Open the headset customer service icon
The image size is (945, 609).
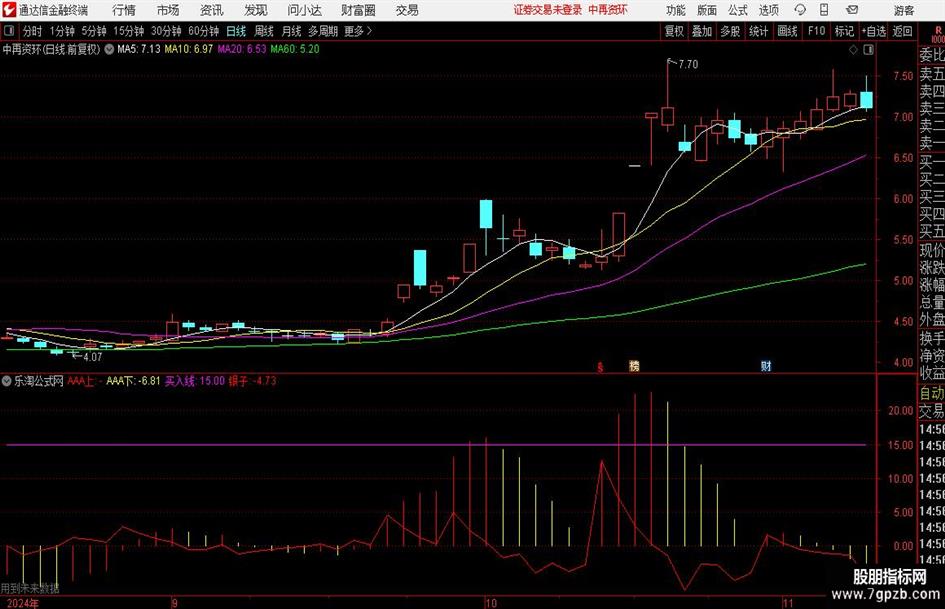click(800, 10)
